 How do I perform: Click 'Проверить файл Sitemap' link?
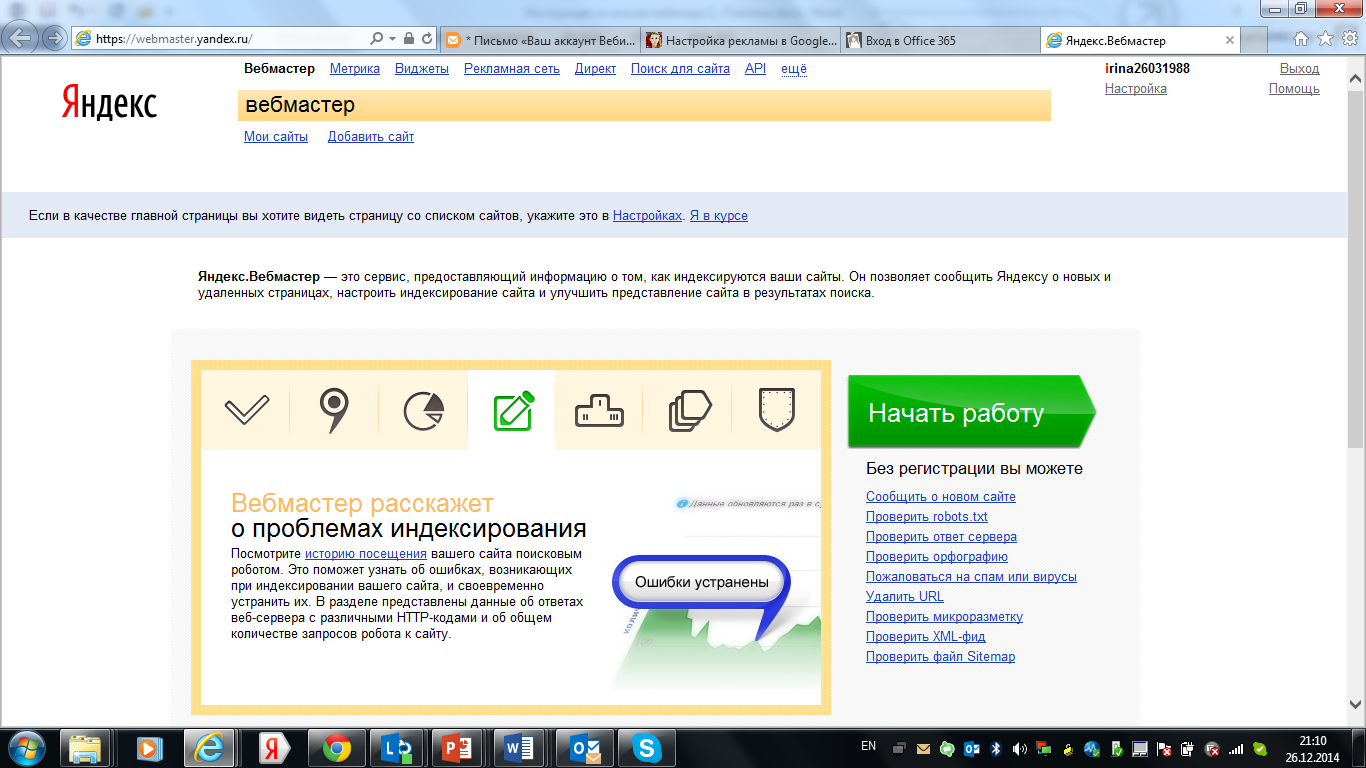(940, 657)
